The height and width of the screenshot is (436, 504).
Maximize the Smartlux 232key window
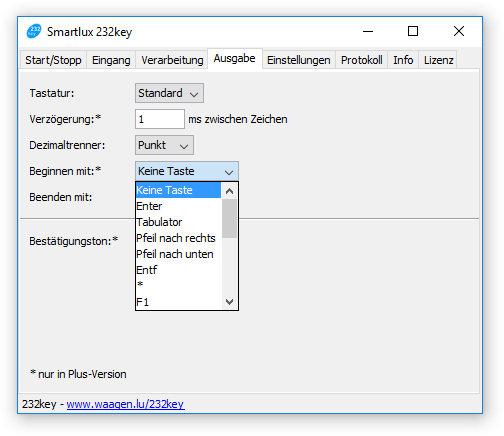point(413,31)
